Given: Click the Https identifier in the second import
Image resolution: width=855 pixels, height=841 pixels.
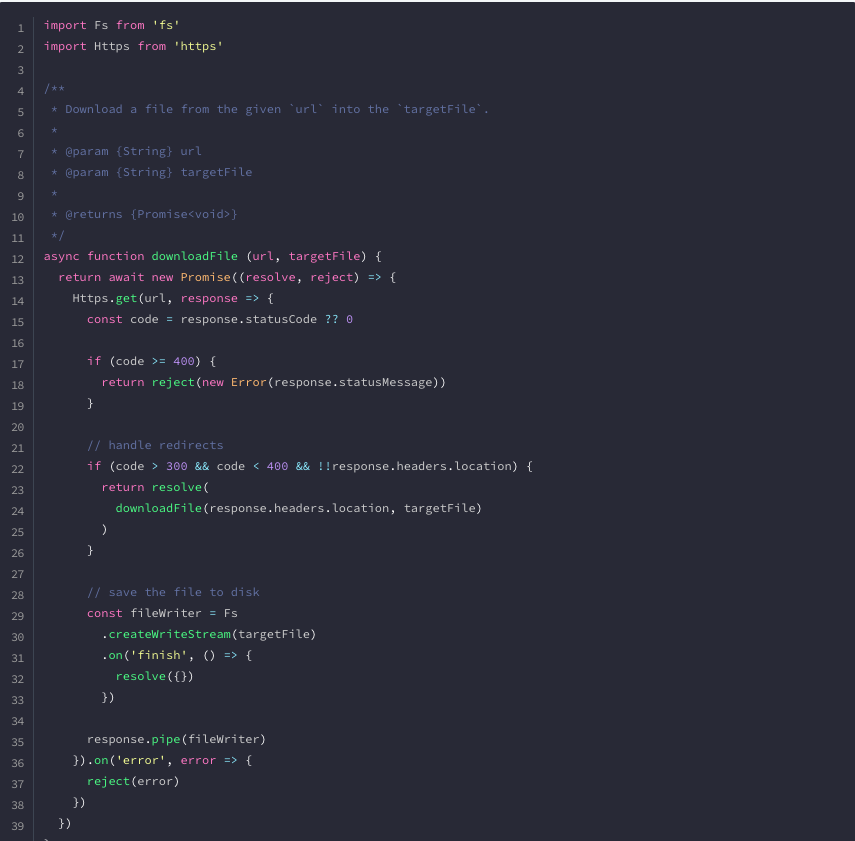Looking at the screenshot, I should point(112,46).
